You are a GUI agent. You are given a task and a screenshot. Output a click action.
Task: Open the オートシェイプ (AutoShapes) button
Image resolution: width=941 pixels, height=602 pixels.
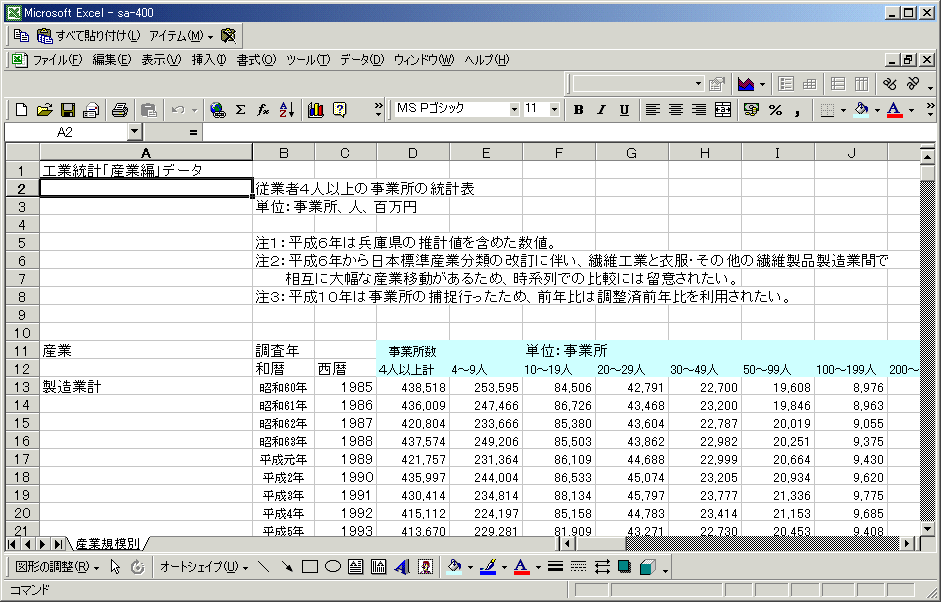point(204,567)
